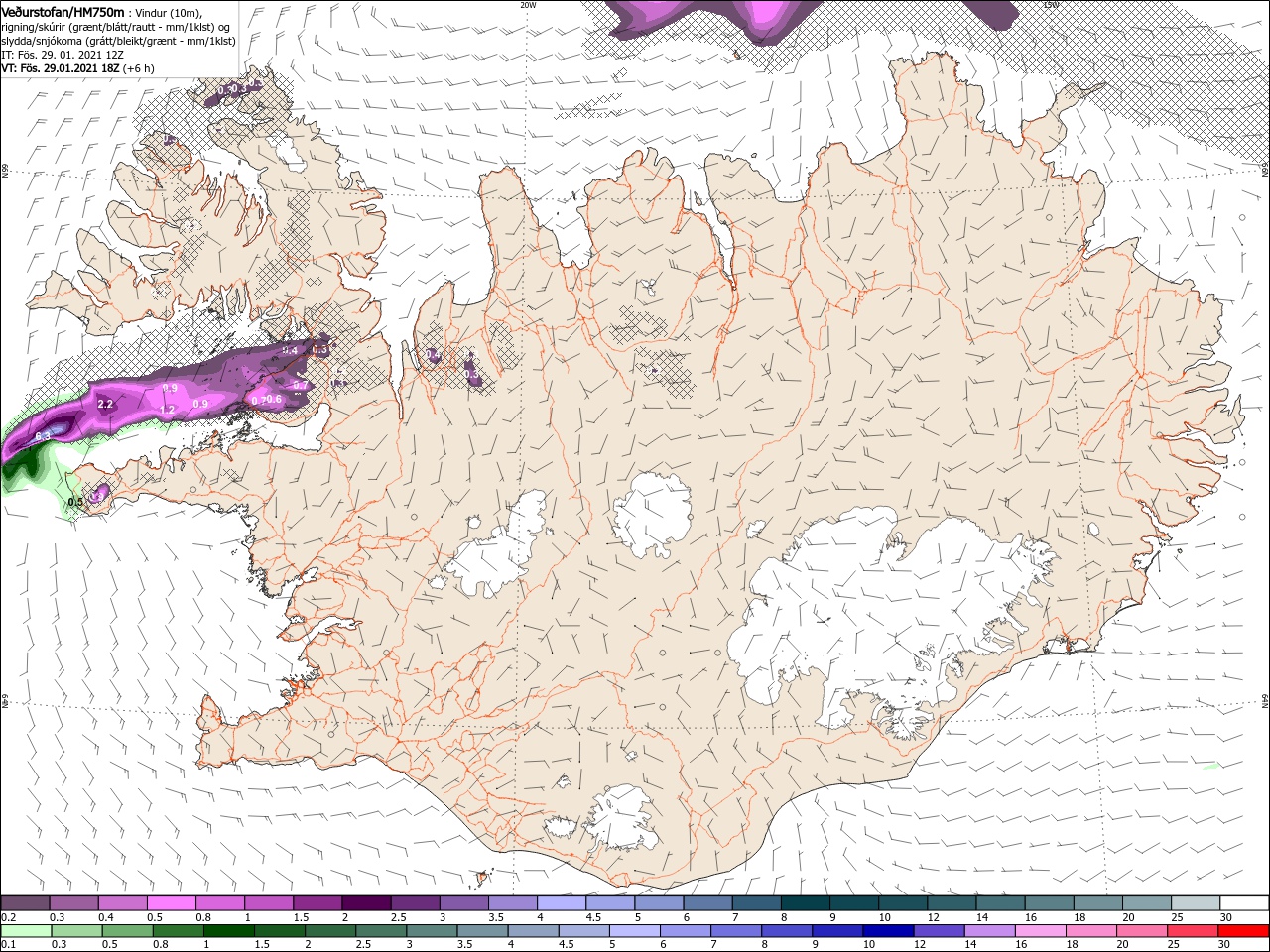Screen dimensions: 1270x952
Task: Click the 20W longitude label
Action: point(528,5)
